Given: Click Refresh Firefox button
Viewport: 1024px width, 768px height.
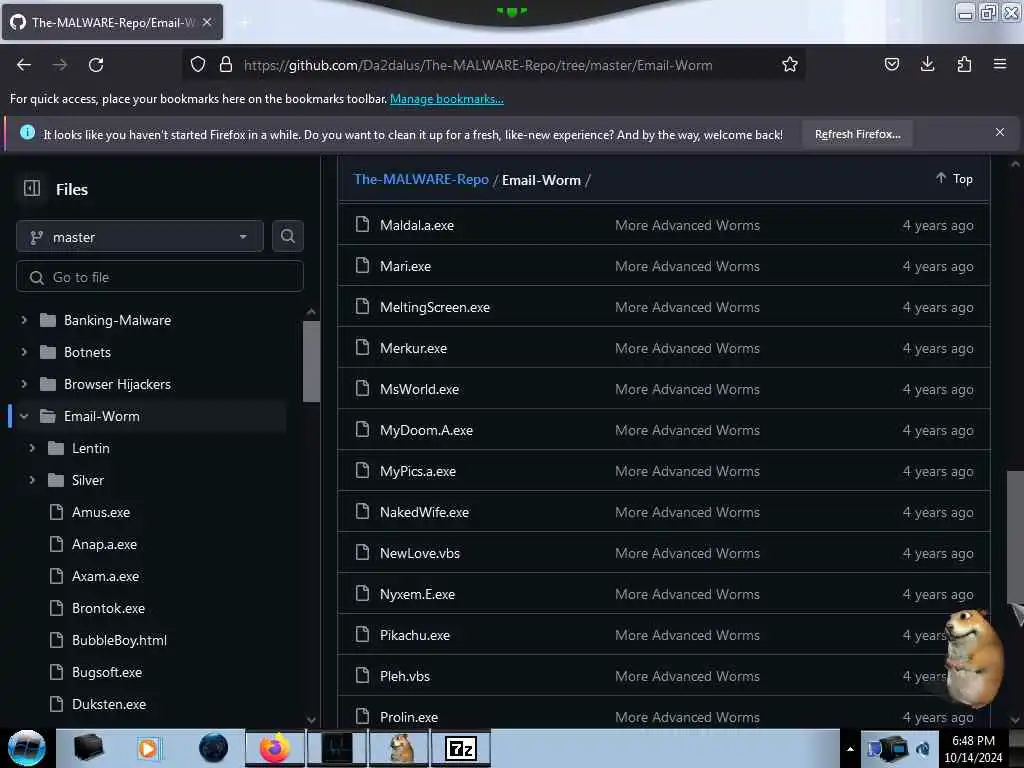Looking at the screenshot, I should click(857, 134).
